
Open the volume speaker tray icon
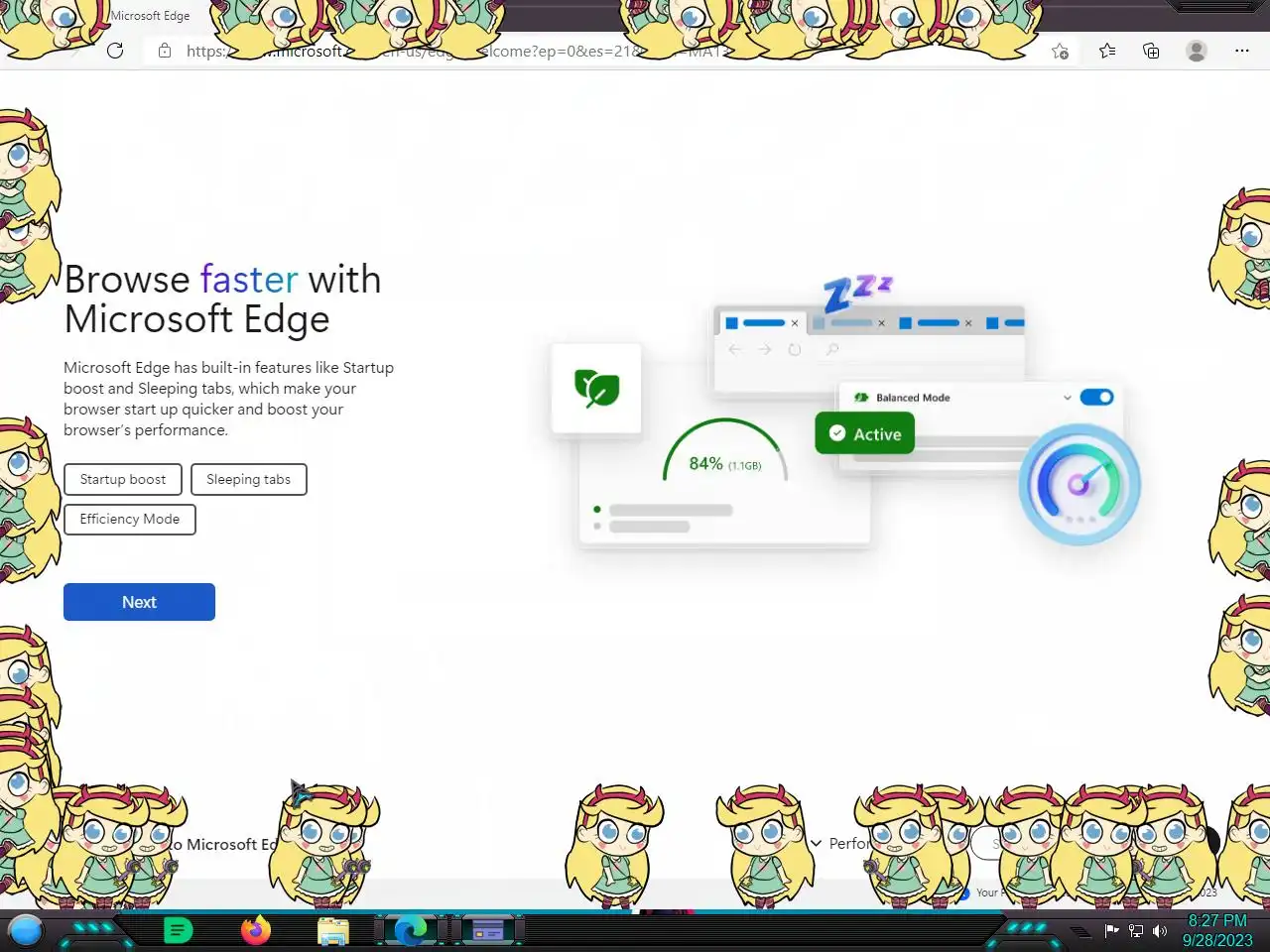coord(1160,931)
